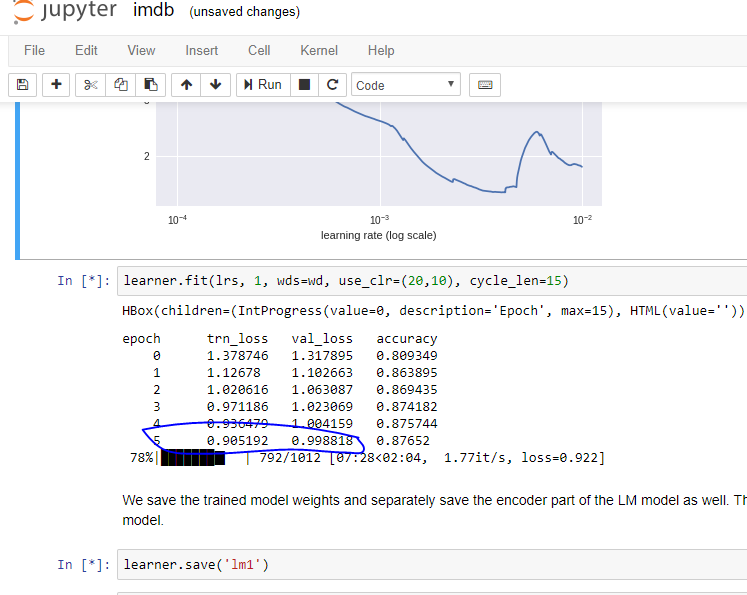
Task: Rename notebook by clicking imdb title
Action: [x=154, y=13]
